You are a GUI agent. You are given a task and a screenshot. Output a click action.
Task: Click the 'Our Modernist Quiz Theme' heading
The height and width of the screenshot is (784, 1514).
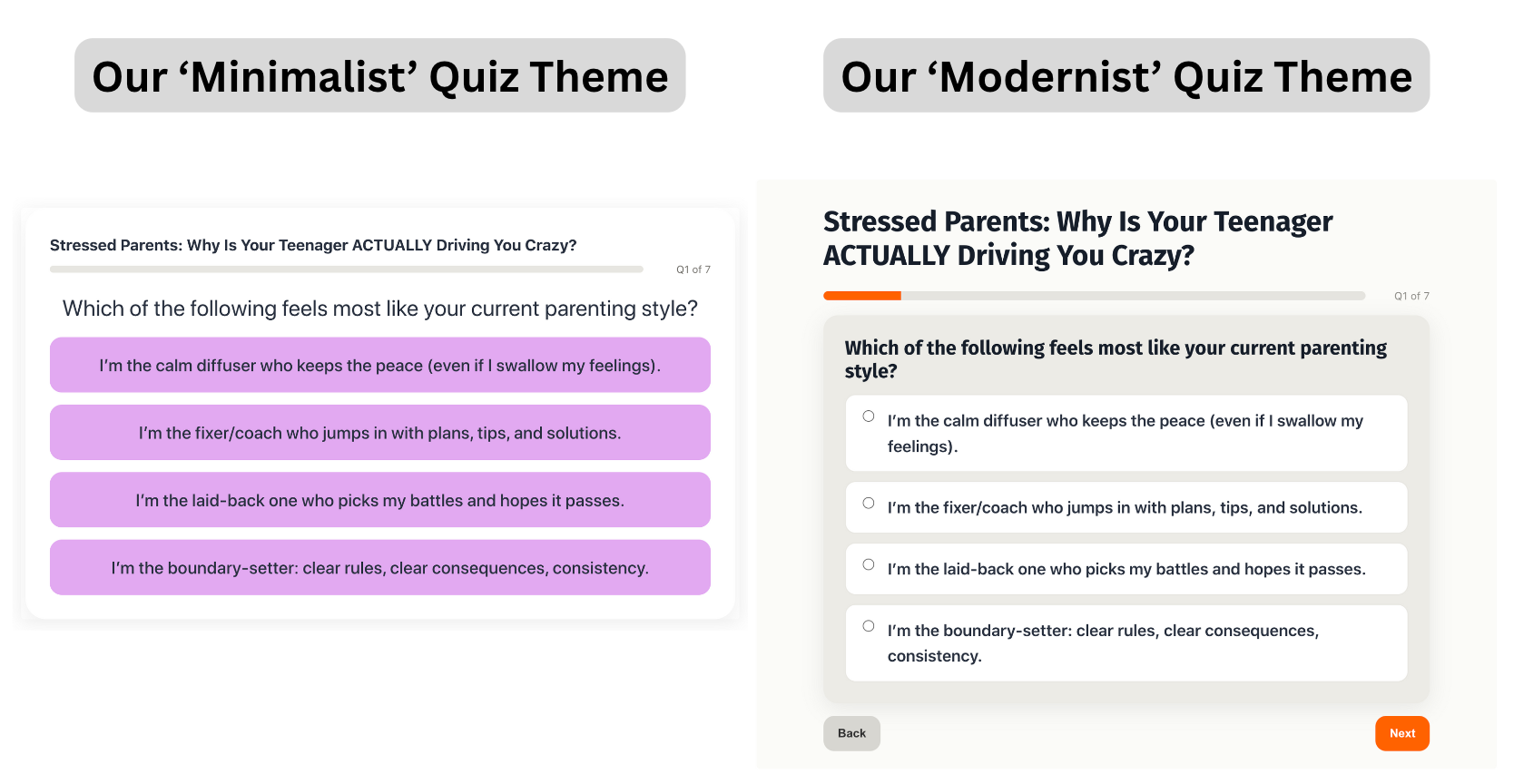click(x=1126, y=75)
